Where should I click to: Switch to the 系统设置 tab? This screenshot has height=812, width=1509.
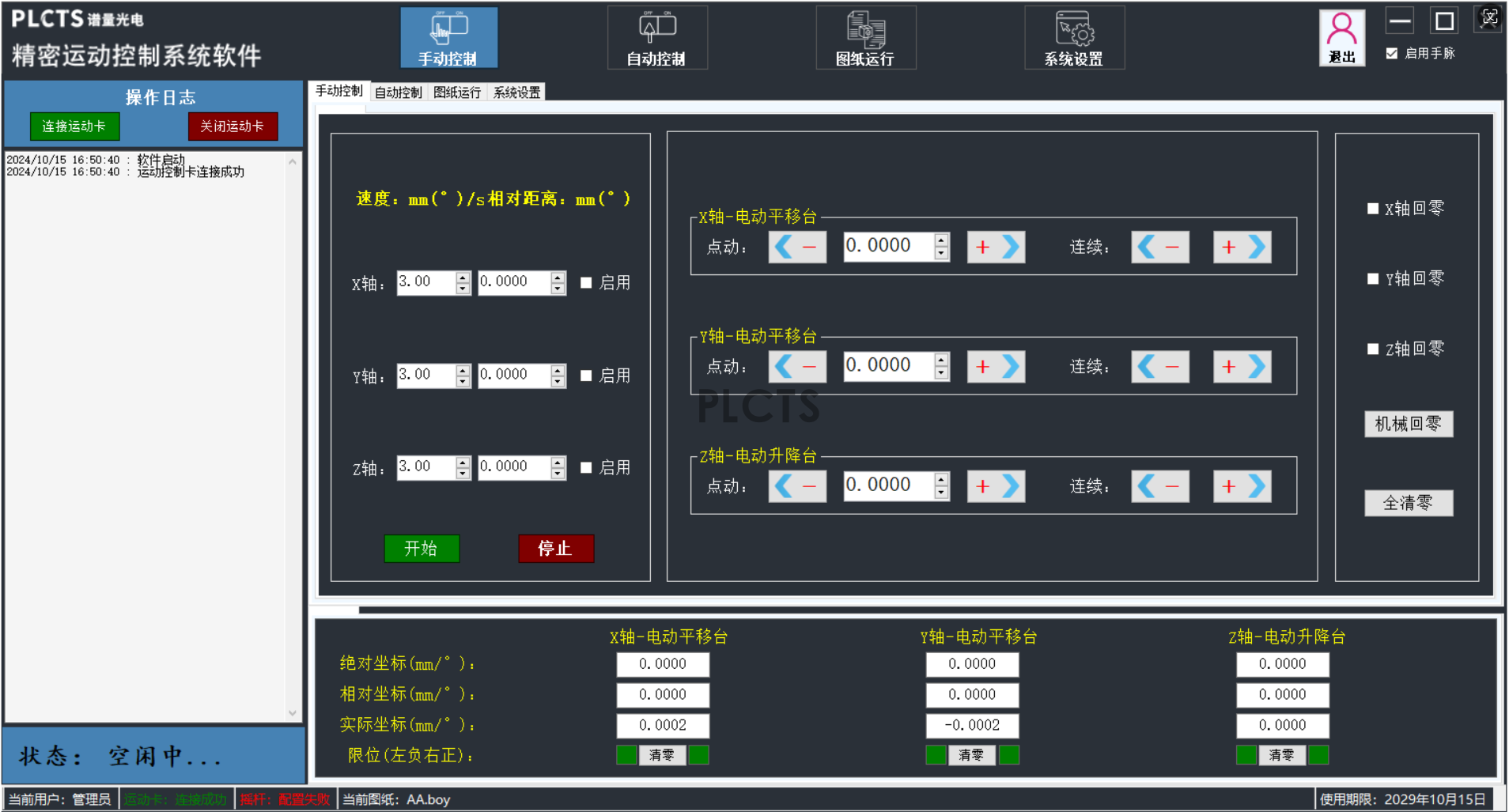tap(515, 91)
